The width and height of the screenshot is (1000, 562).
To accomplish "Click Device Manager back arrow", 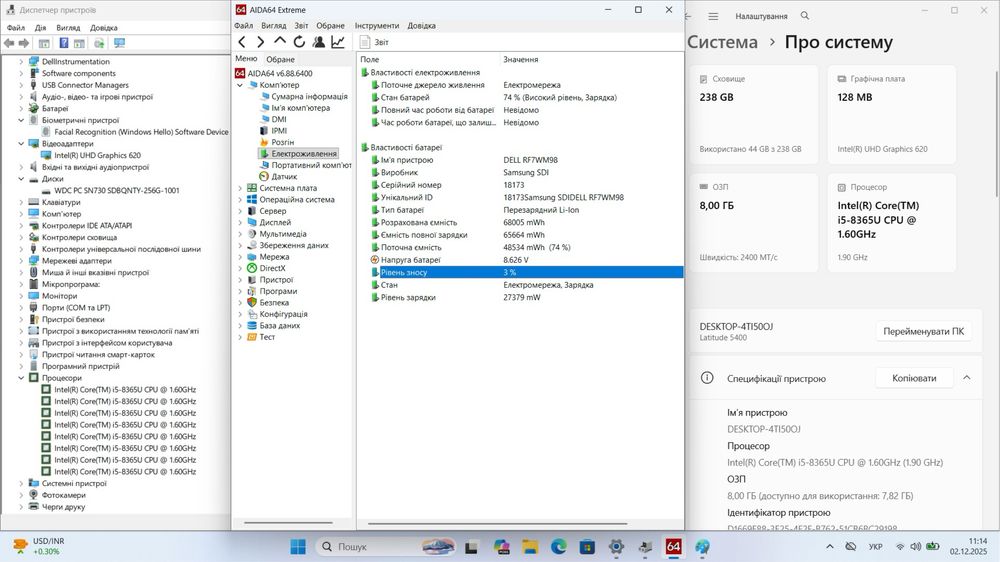I will (9, 43).
